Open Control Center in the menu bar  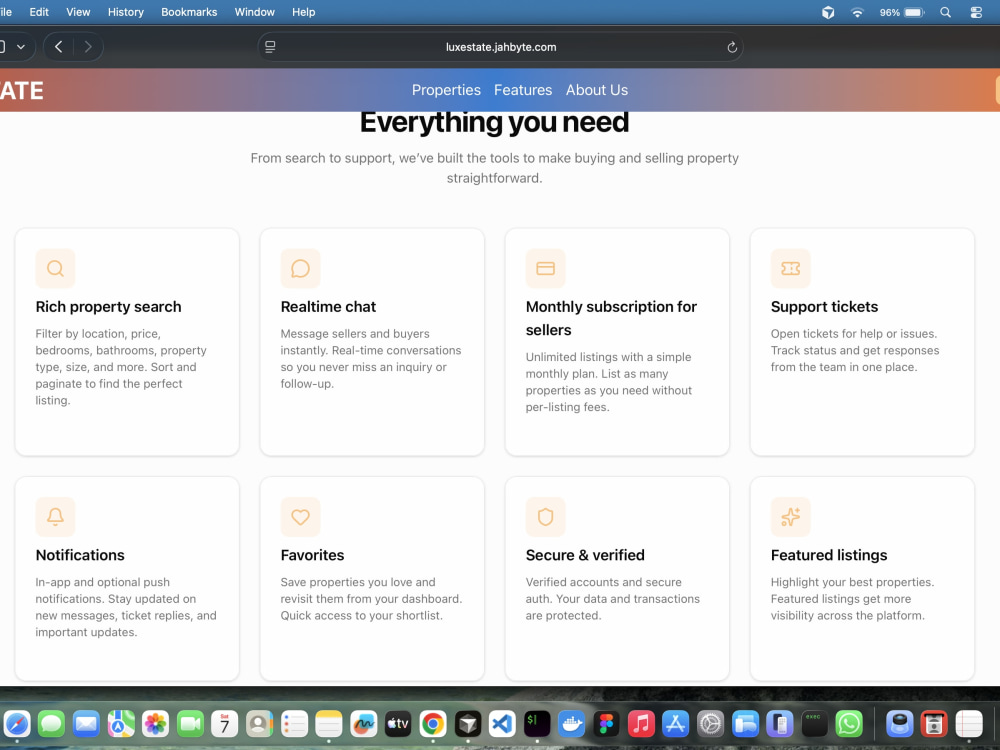(x=976, y=12)
